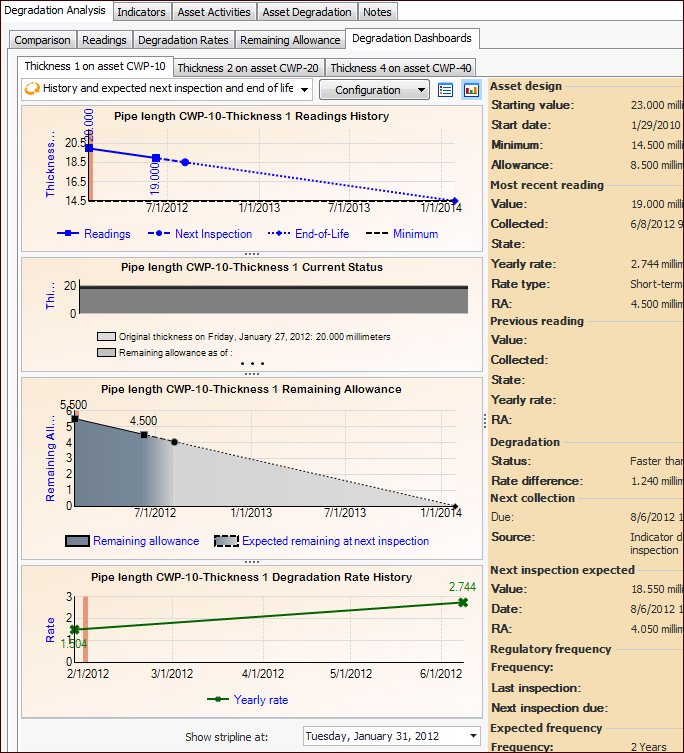Click Expected remaining at next inspection legend
The image size is (684, 753).
[x=322, y=541]
